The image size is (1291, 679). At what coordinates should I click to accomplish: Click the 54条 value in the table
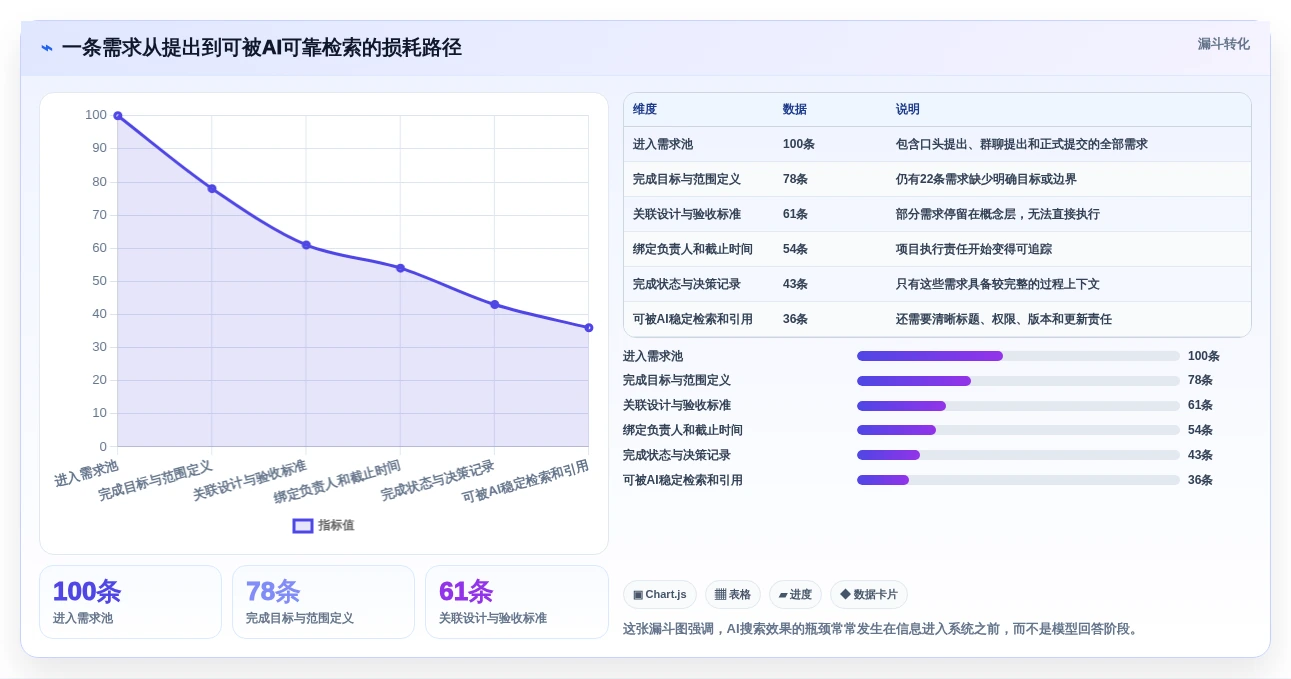[x=795, y=249]
